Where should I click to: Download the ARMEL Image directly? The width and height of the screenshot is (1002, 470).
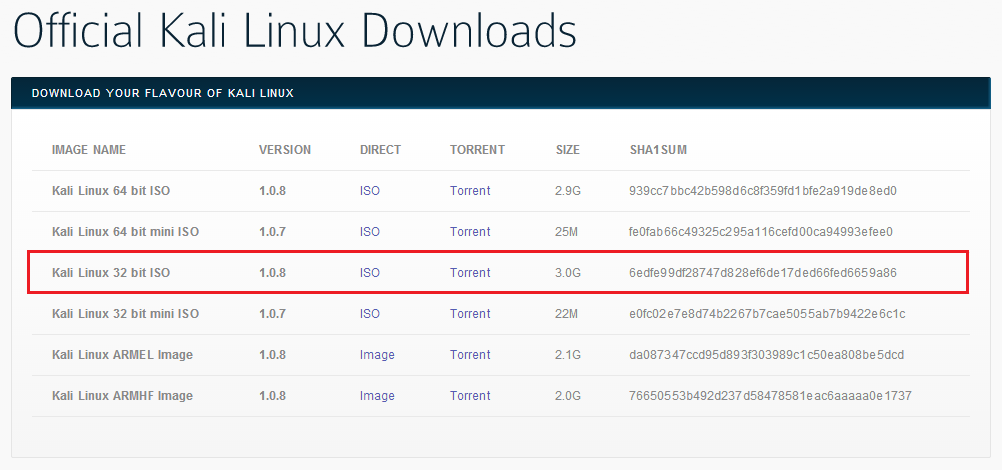[x=377, y=355]
